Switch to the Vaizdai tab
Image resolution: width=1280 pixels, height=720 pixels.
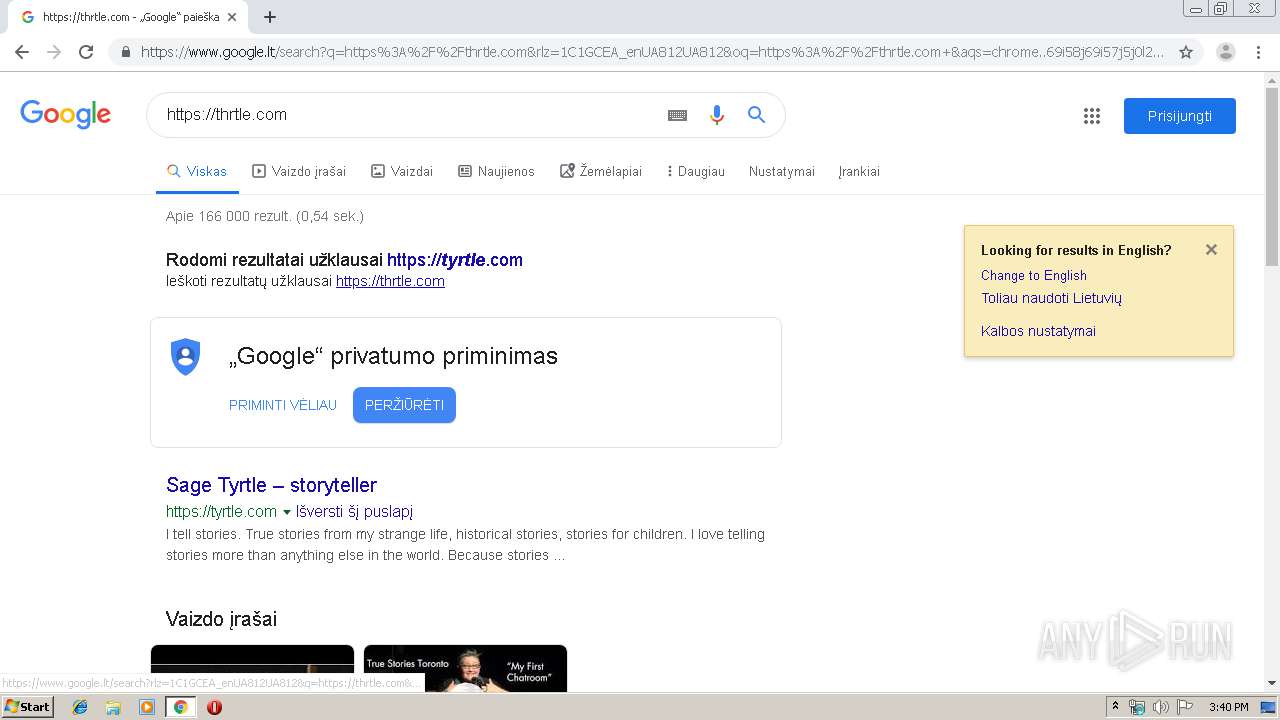click(402, 171)
